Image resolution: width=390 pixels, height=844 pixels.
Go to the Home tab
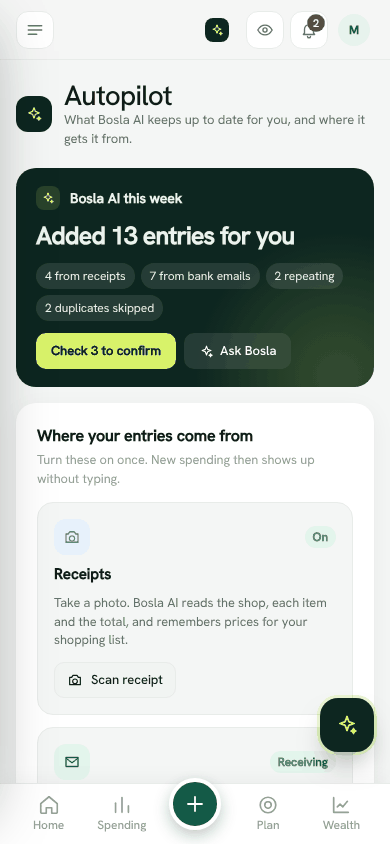(x=48, y=813)
